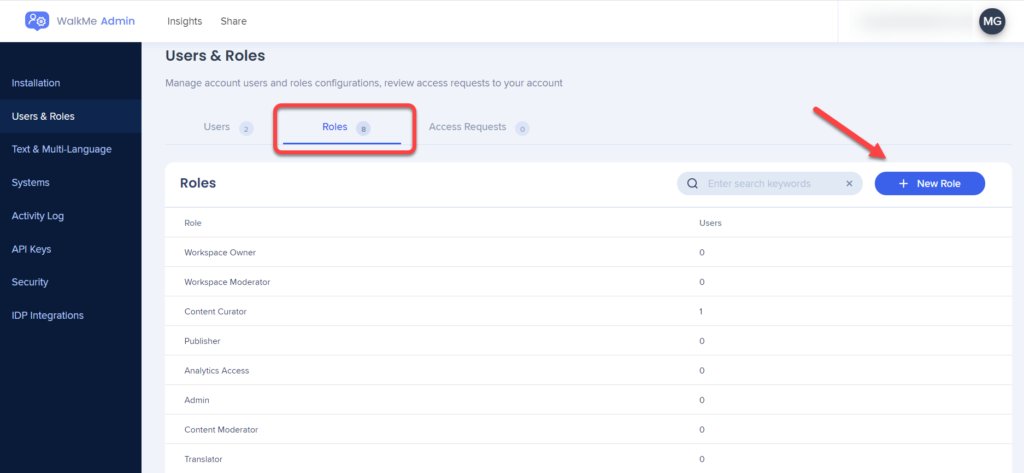Screen dimensions: 1024x473
Task: Select the Content Moderator role row
Action: (x=588, y=429)
